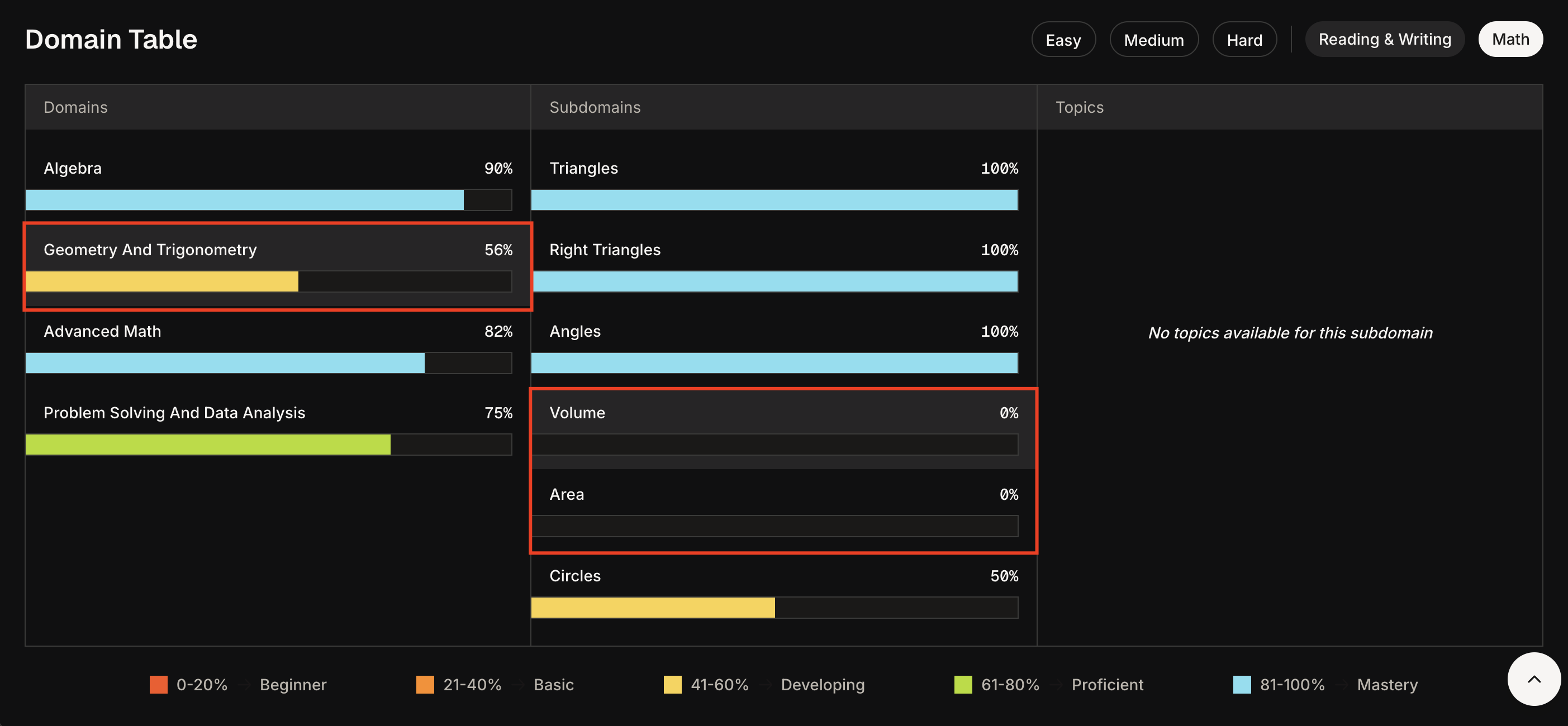Click the orange Beginner legend swatch
This screenshot has height=726, width=1568.
(158, 684)
